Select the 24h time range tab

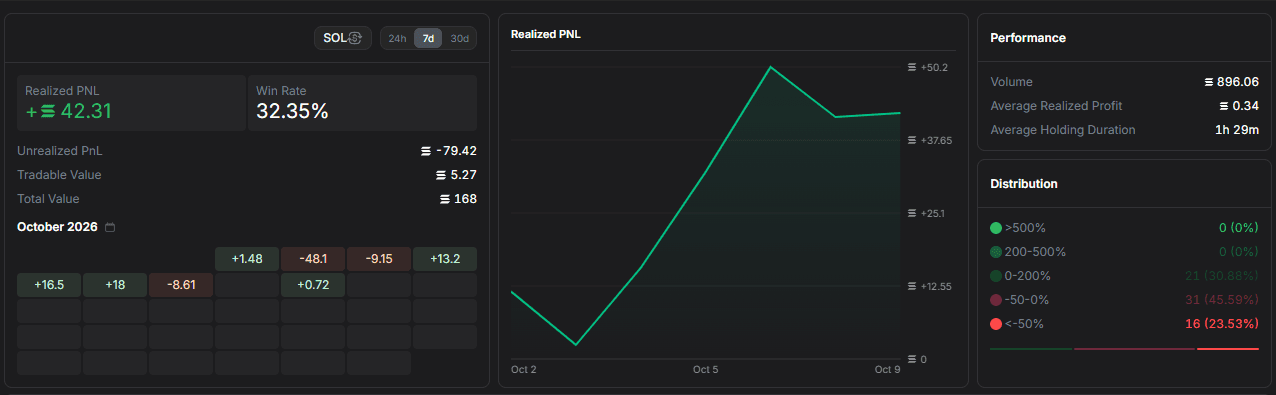click(x=397, y=38)
